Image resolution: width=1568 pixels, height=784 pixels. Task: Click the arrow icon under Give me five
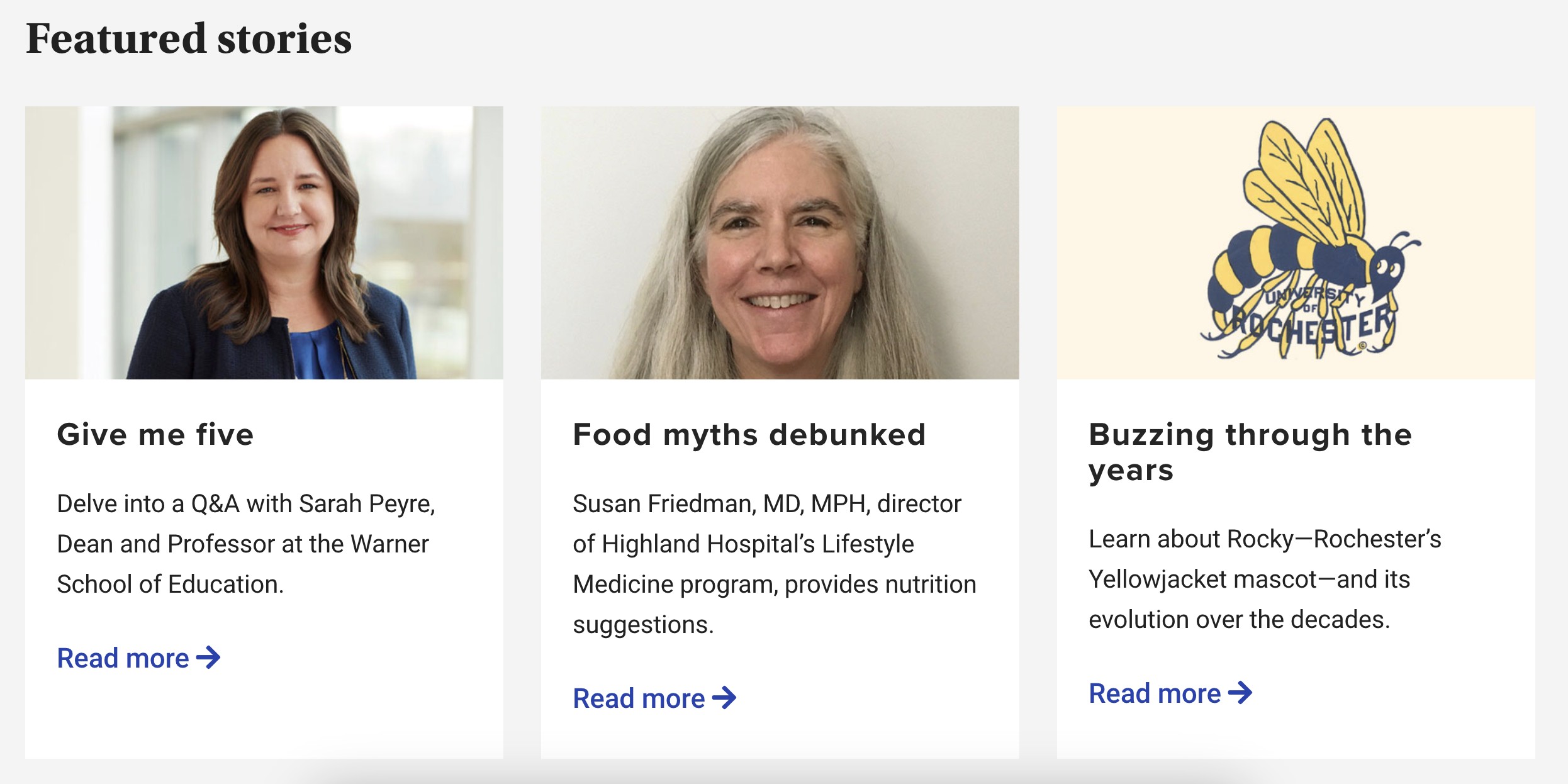[x=208, y=658]
